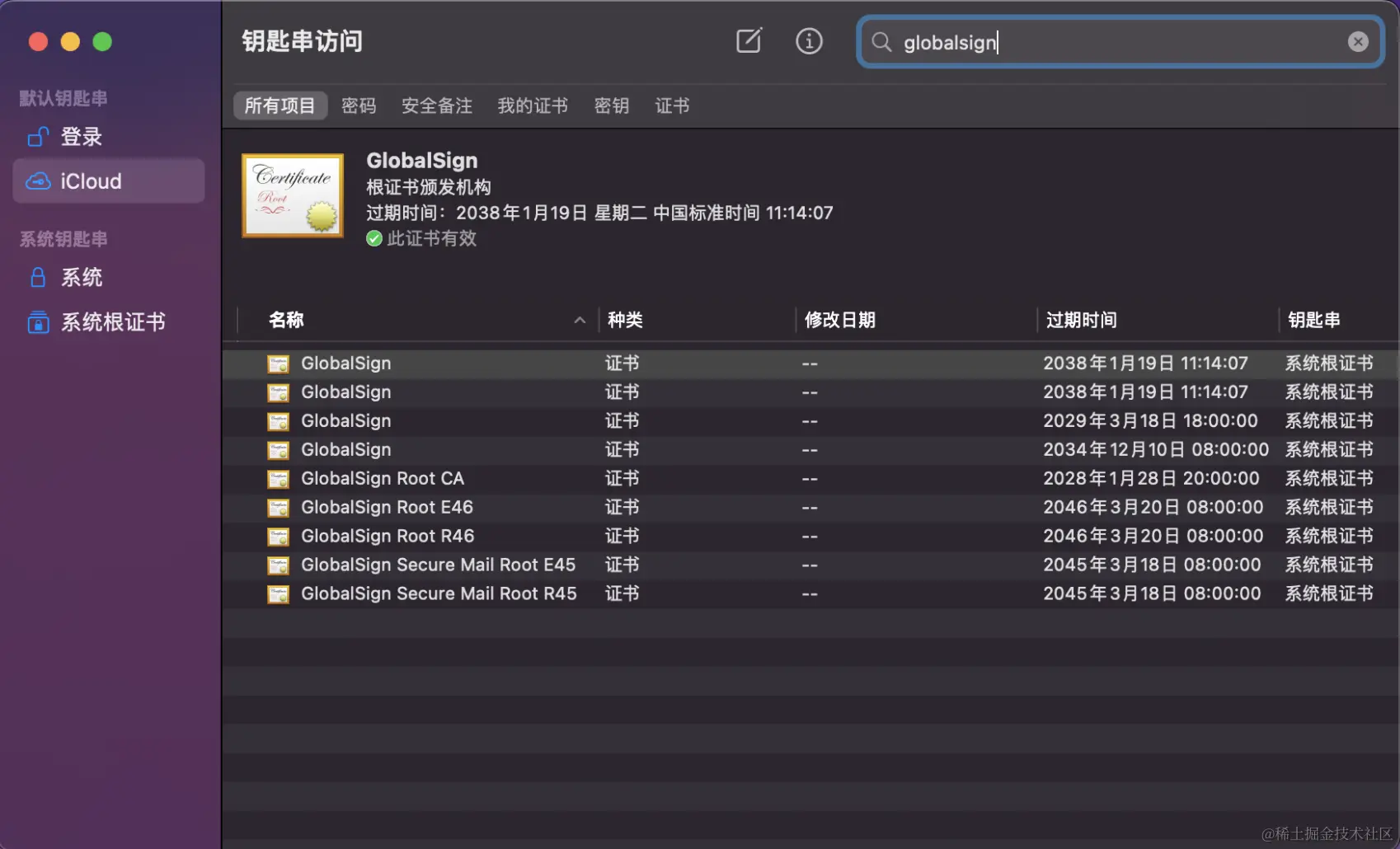Screen dimensions: 1400x849
Task: Click the archive icon beside 系统根证书
Action: point(38,322)
